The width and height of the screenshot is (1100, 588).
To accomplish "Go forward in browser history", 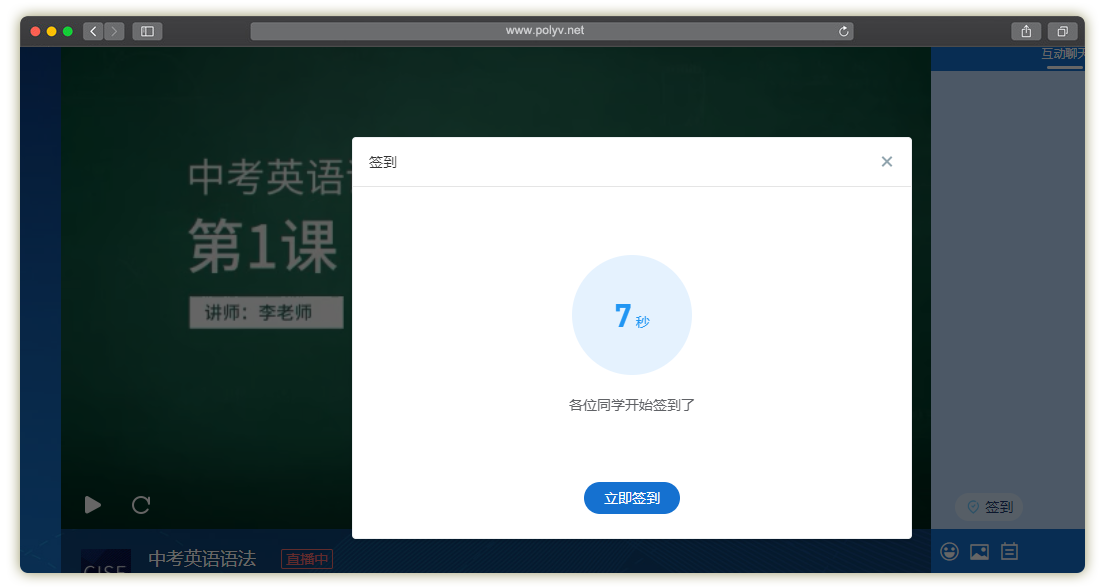I will click(114, 31).
